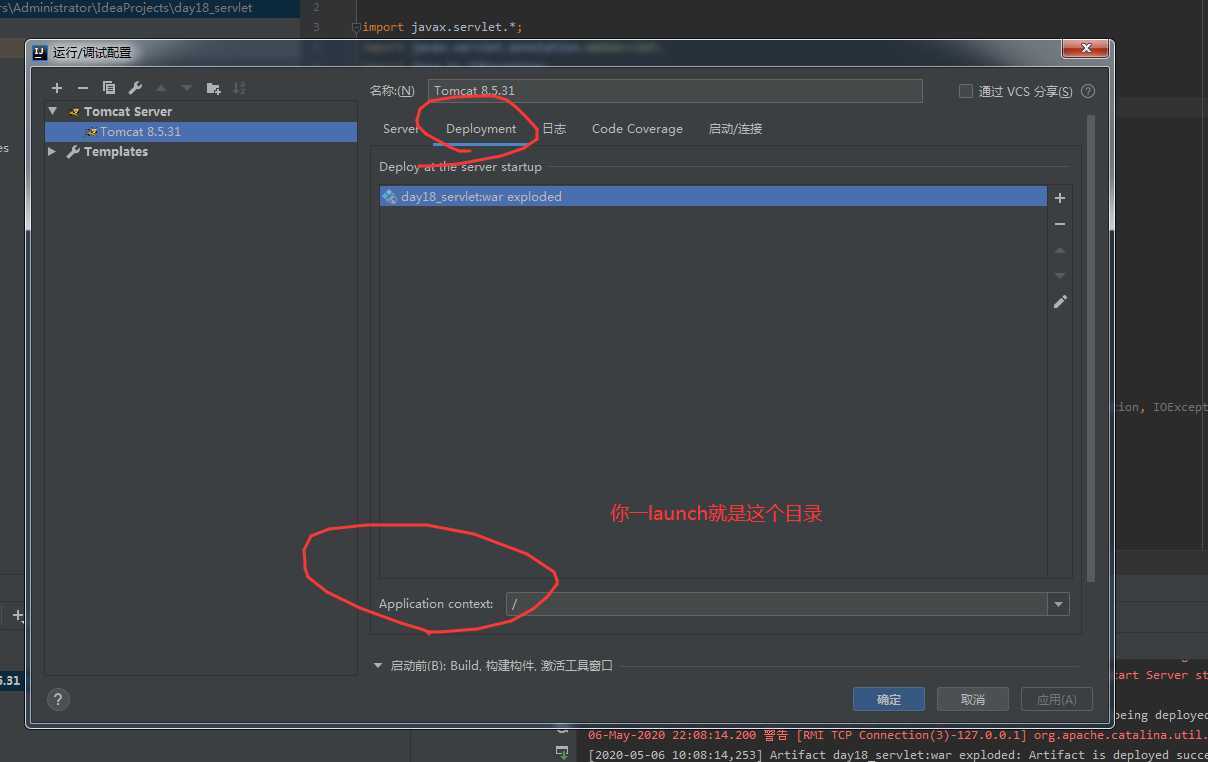Screen dimensions: 1208x762
Task: Switch to Code Coverage tab
Action: pos(637,129)
